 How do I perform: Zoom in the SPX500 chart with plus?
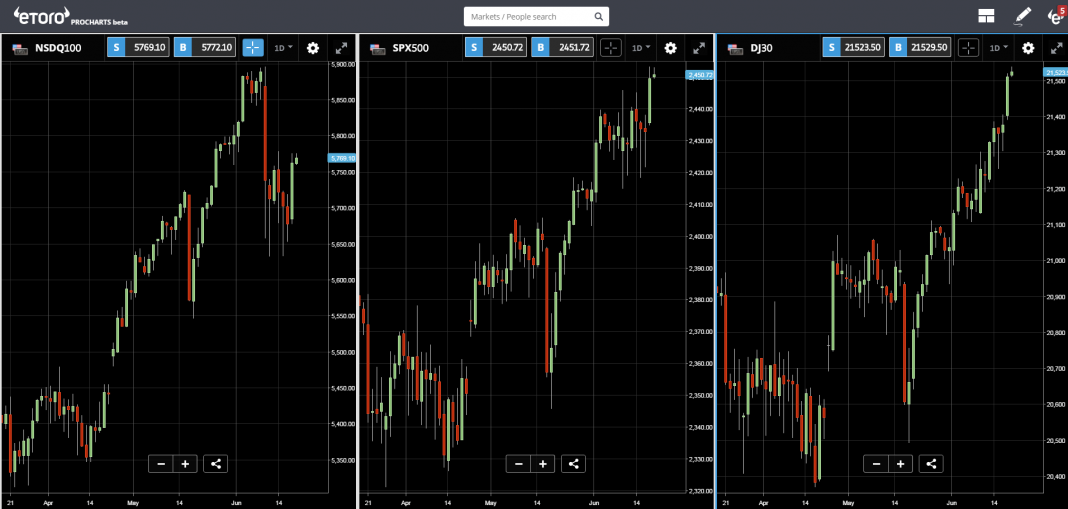pos(542,464)
